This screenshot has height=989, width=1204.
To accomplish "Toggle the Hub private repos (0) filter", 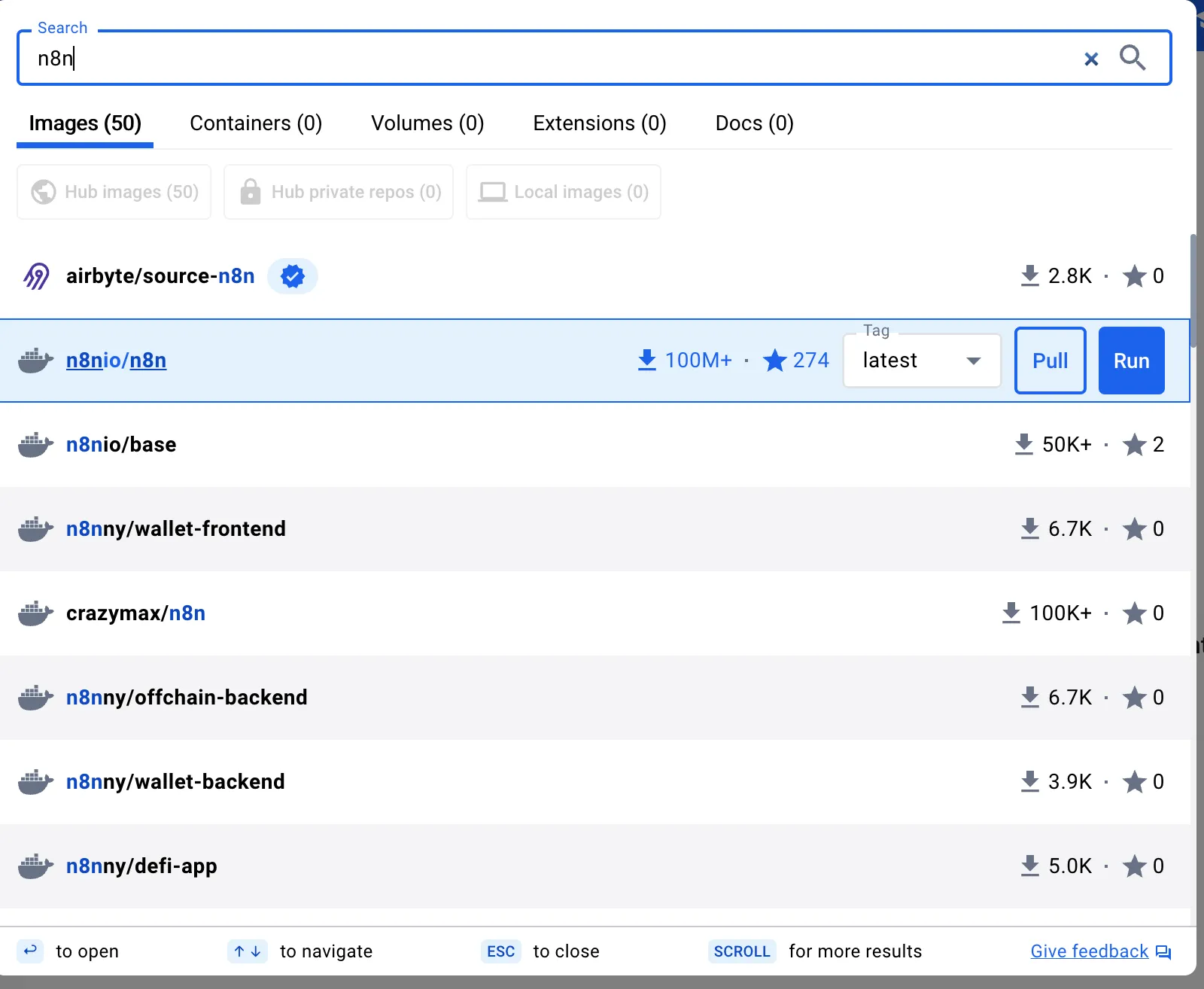I will click(x=339, y=192).
